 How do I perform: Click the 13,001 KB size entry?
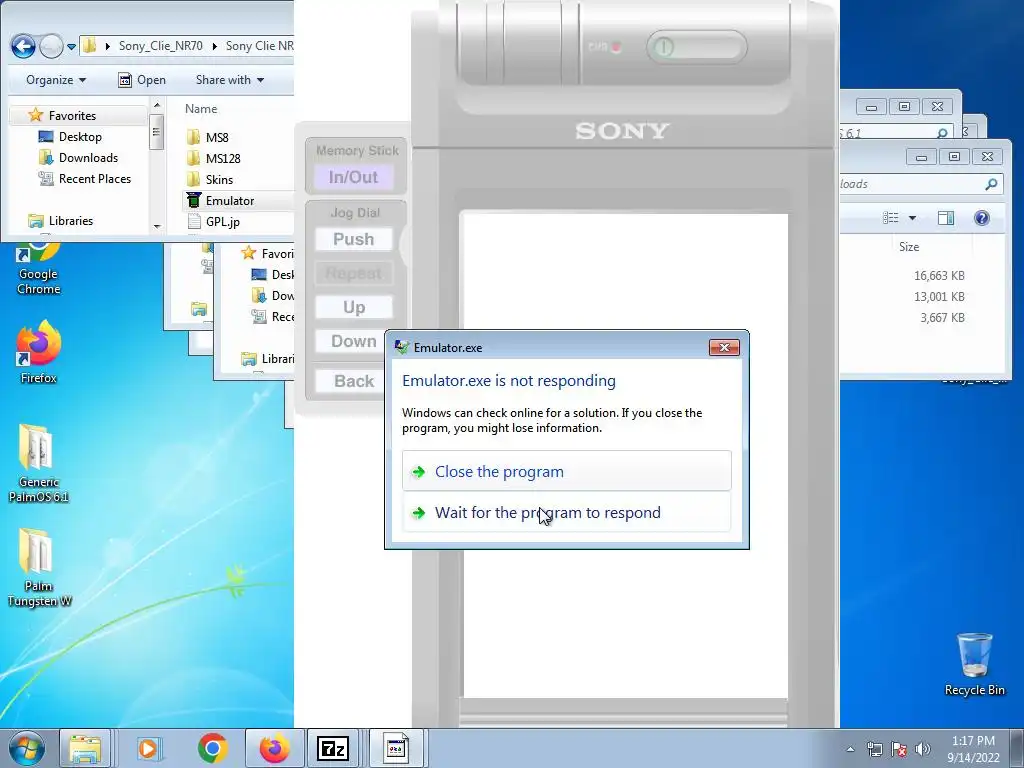pyautogui.click(x=939, y=296)
